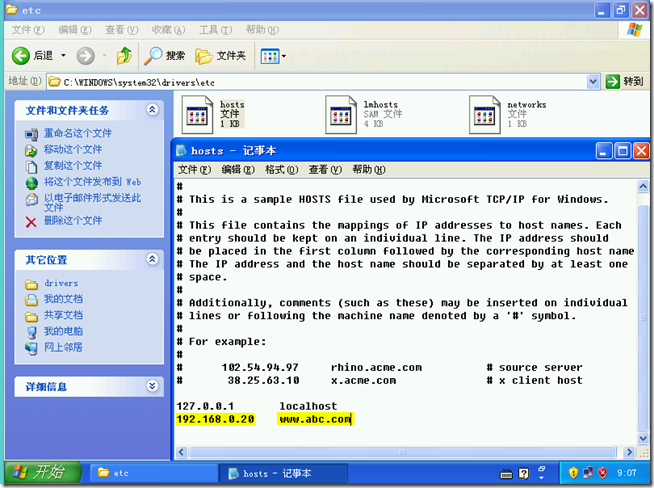Expand the 详细信息 panel

[x=152, y=386]
